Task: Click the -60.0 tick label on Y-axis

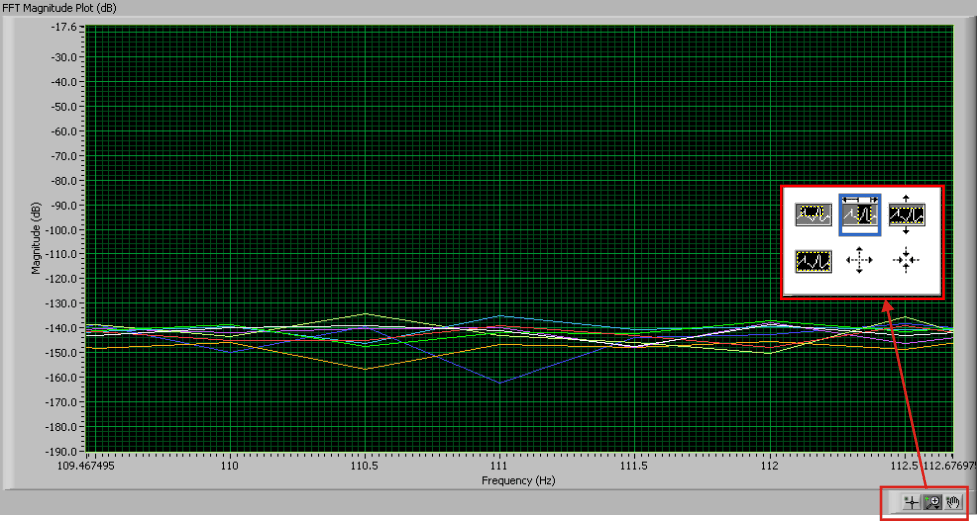Action: 64,131
